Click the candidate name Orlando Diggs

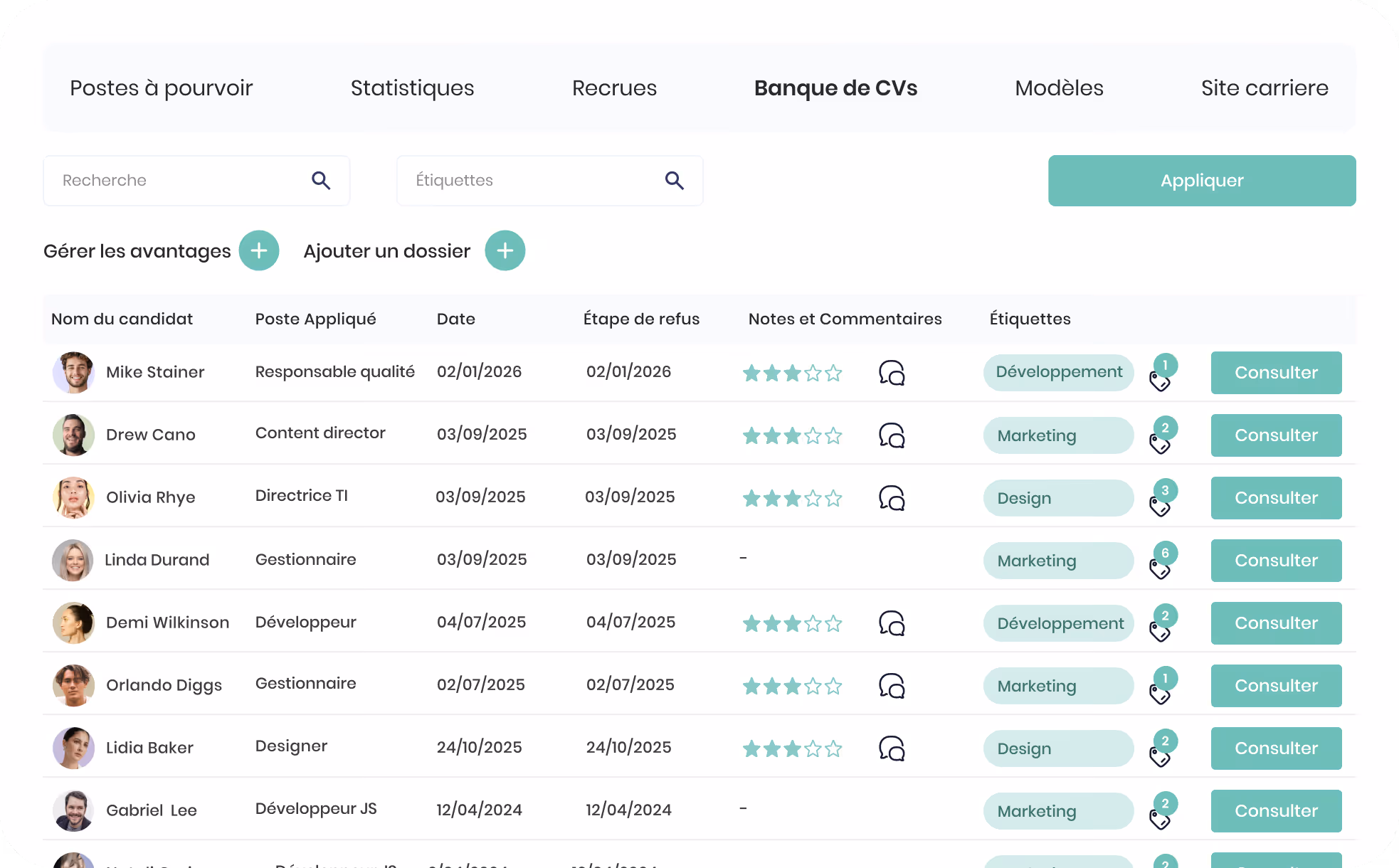pos(164,686)
